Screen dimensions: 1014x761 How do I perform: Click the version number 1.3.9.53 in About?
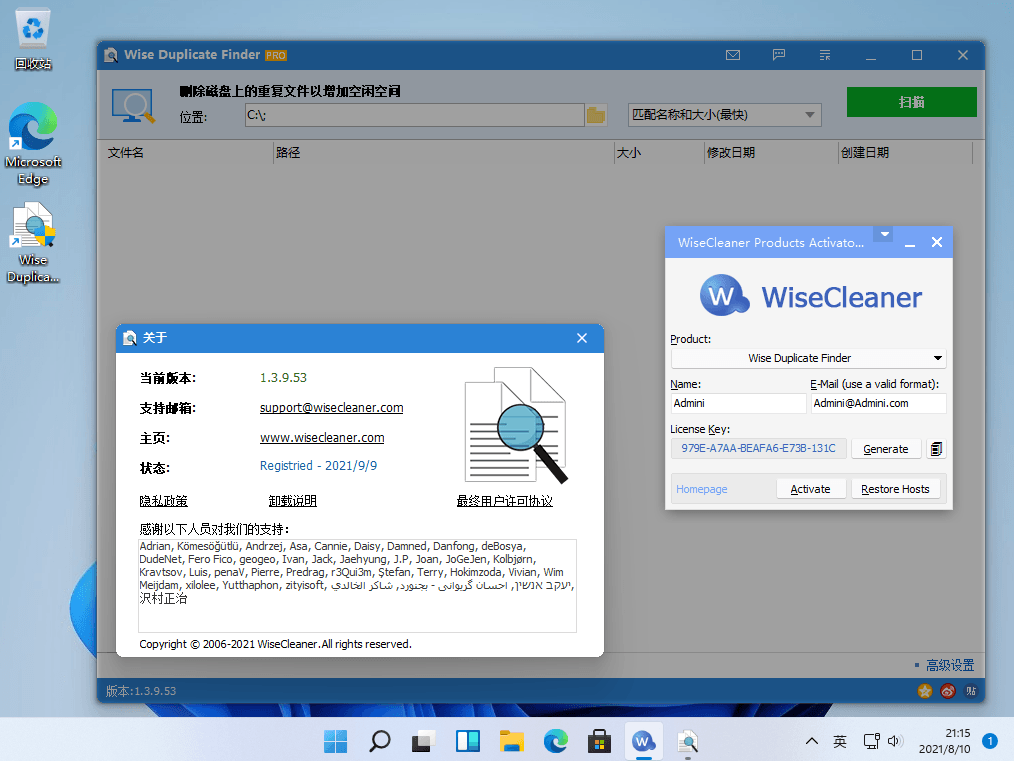pyautogui.click(x=283, y=378)
